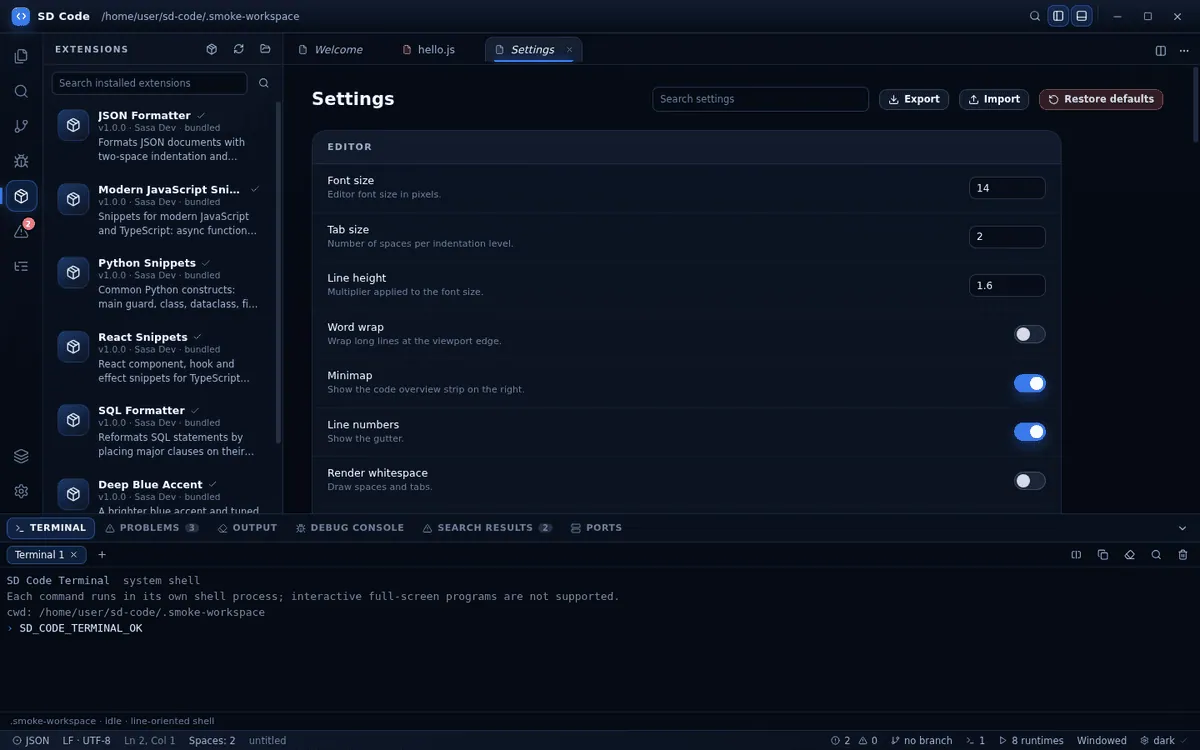Click the LF · UTF-8 encoding status item
Screen dimensions: 1200x750
pos(87,741)
